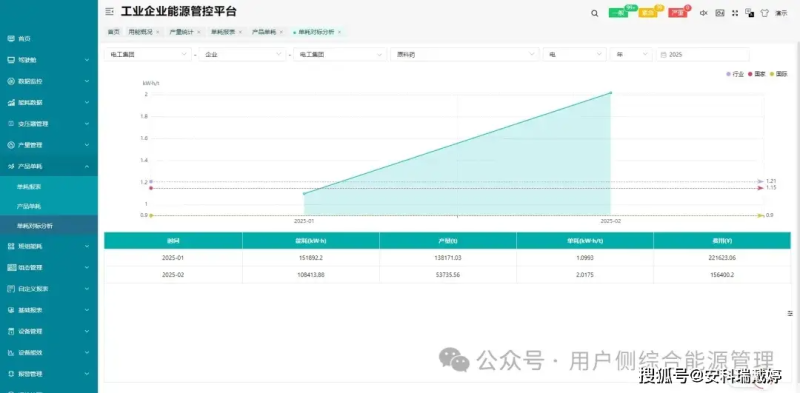Open the language translation icon in the header
The image size is (800, 393).
[749, 13]
